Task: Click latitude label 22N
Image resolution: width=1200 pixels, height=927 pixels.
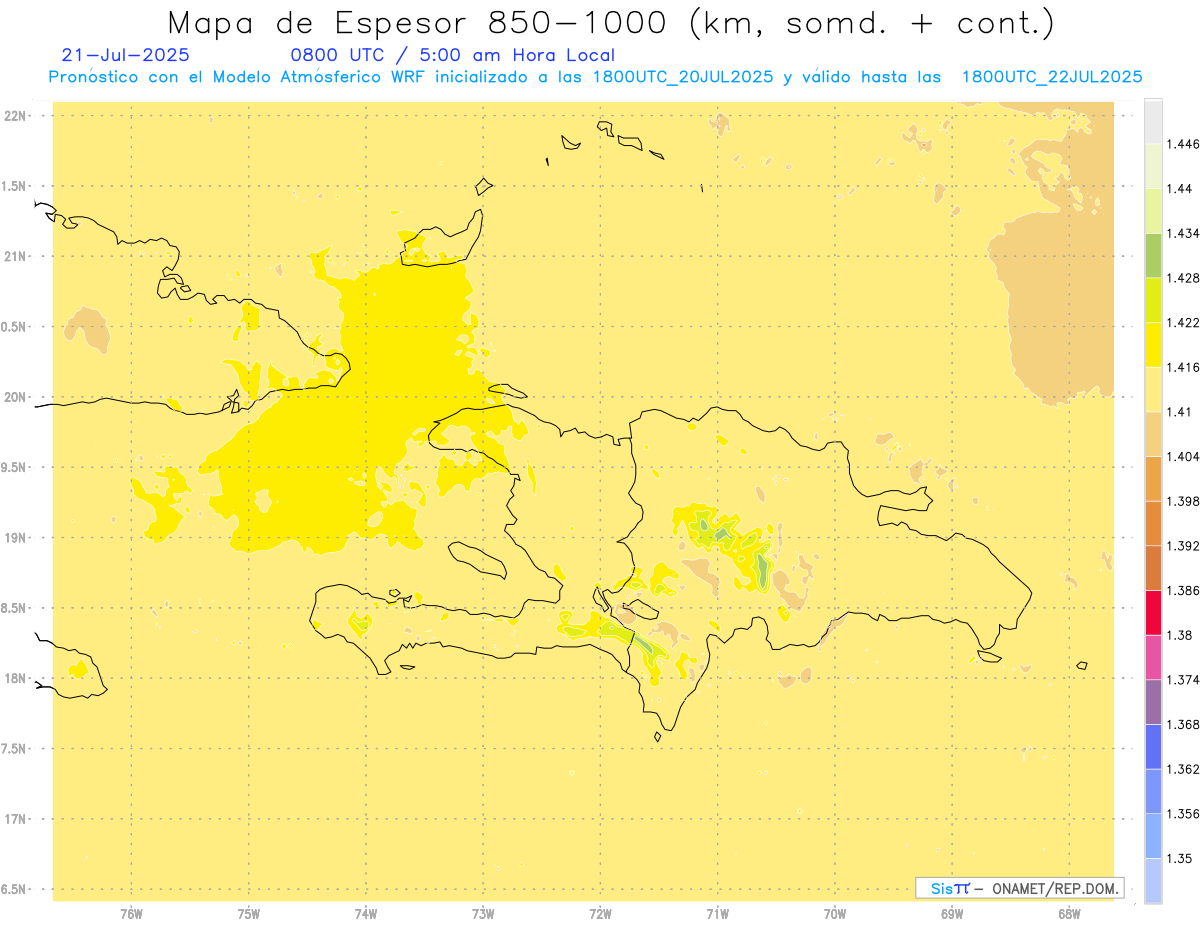Action: pyautogui.click(x=16, y=116)
